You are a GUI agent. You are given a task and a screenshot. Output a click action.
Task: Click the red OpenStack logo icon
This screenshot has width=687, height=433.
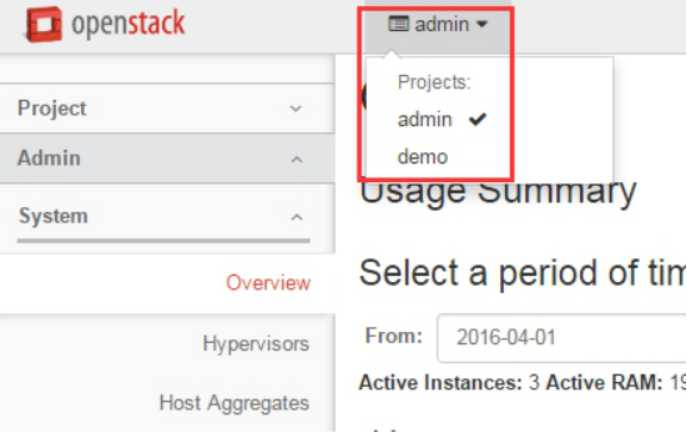tap(43, 25)
